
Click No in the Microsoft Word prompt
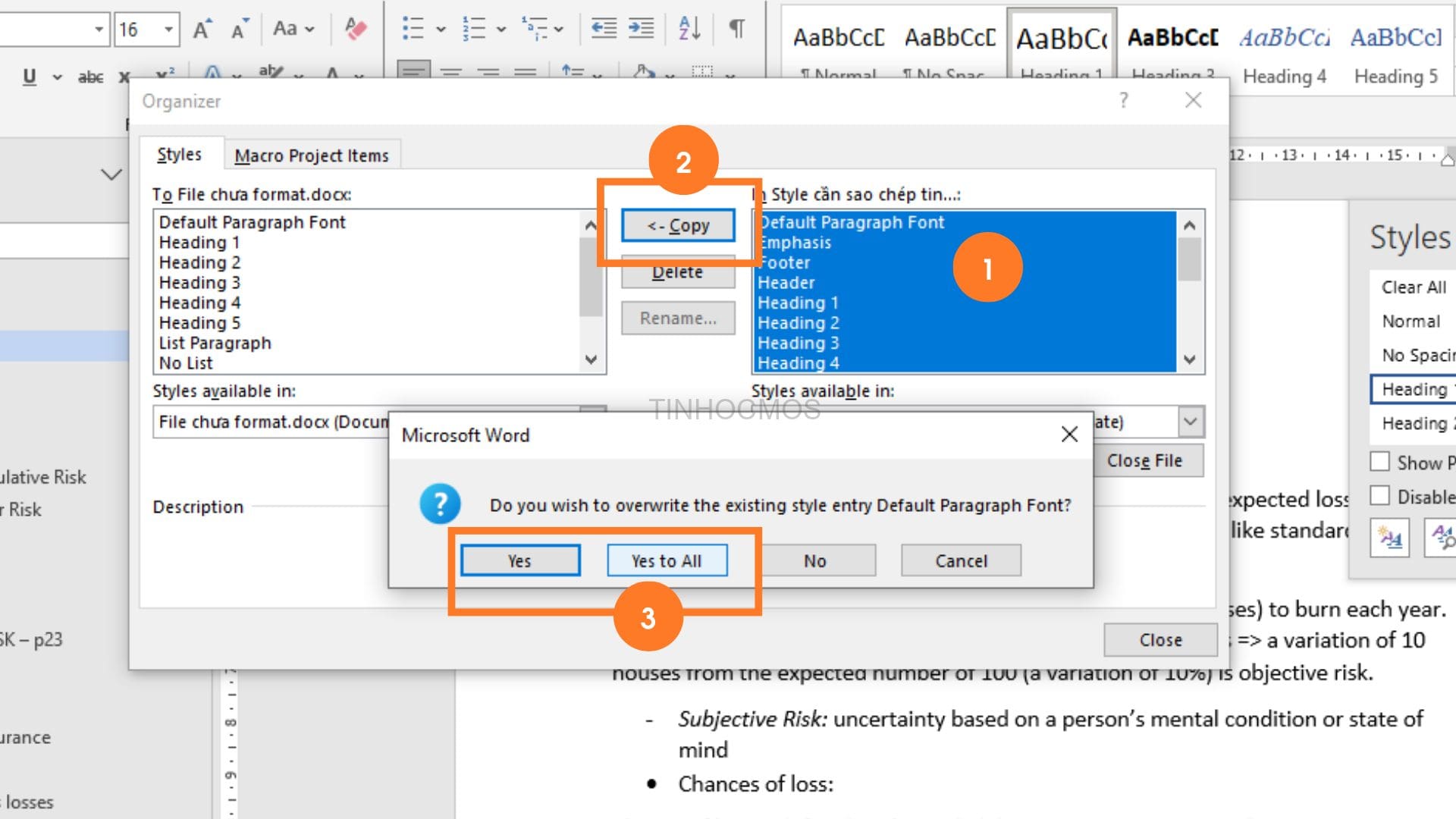click(815, 560)
